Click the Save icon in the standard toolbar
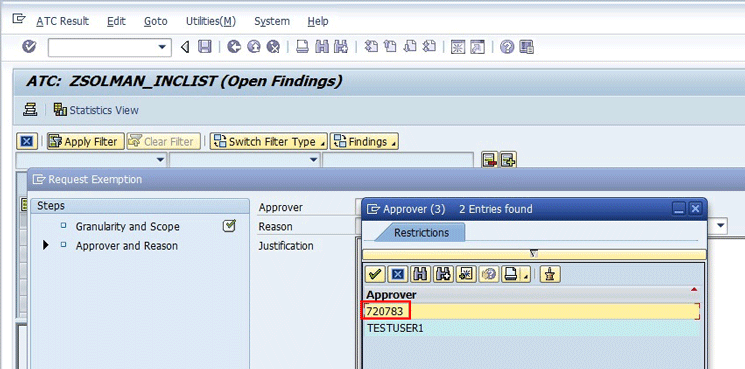Image resolution: width=745 pixels, height=369 pixels. 205,47
